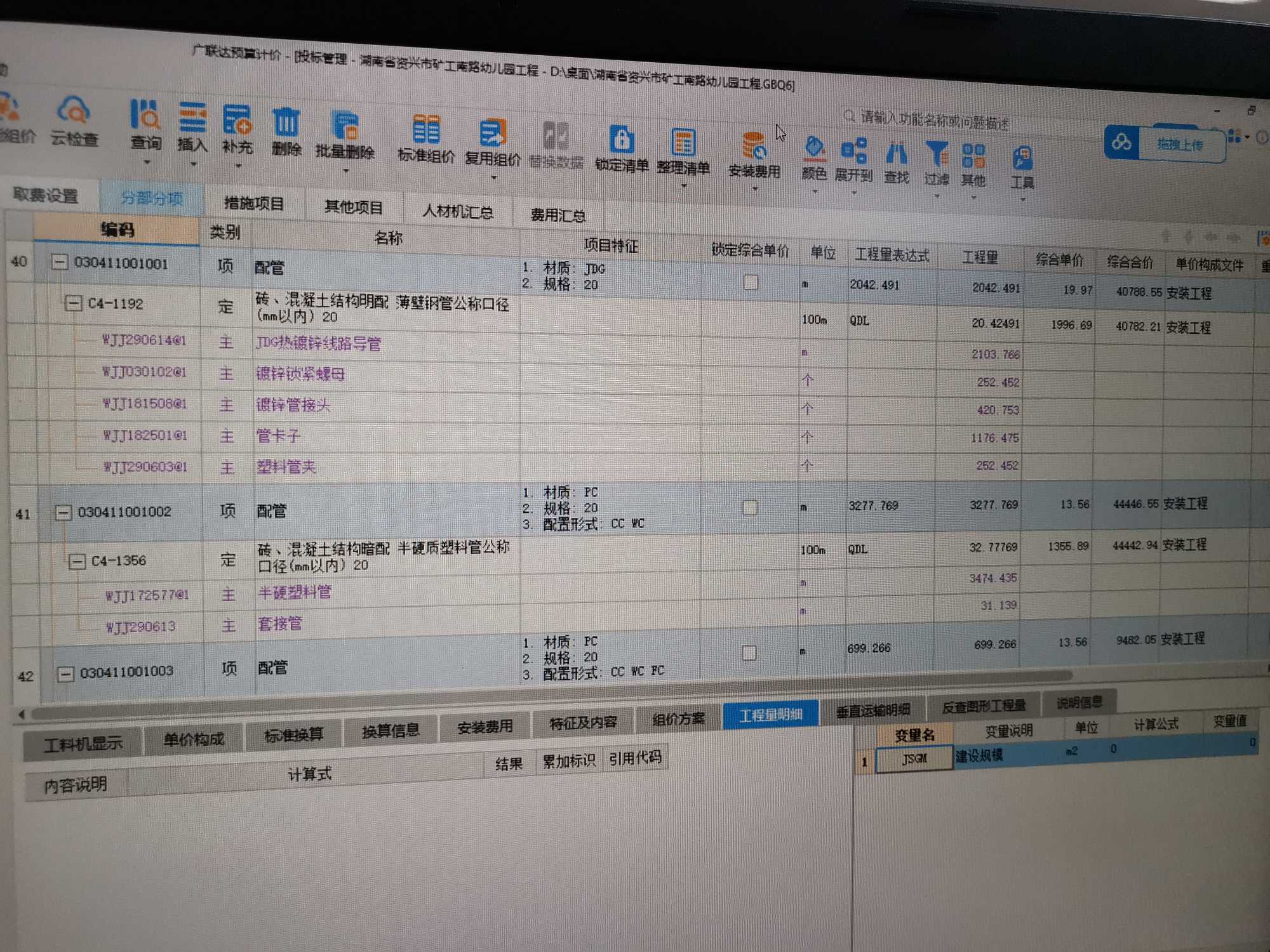Screen dimensions: 1270x952
Task: Switch to the 措施项目 tab
Action: (253, 204)
